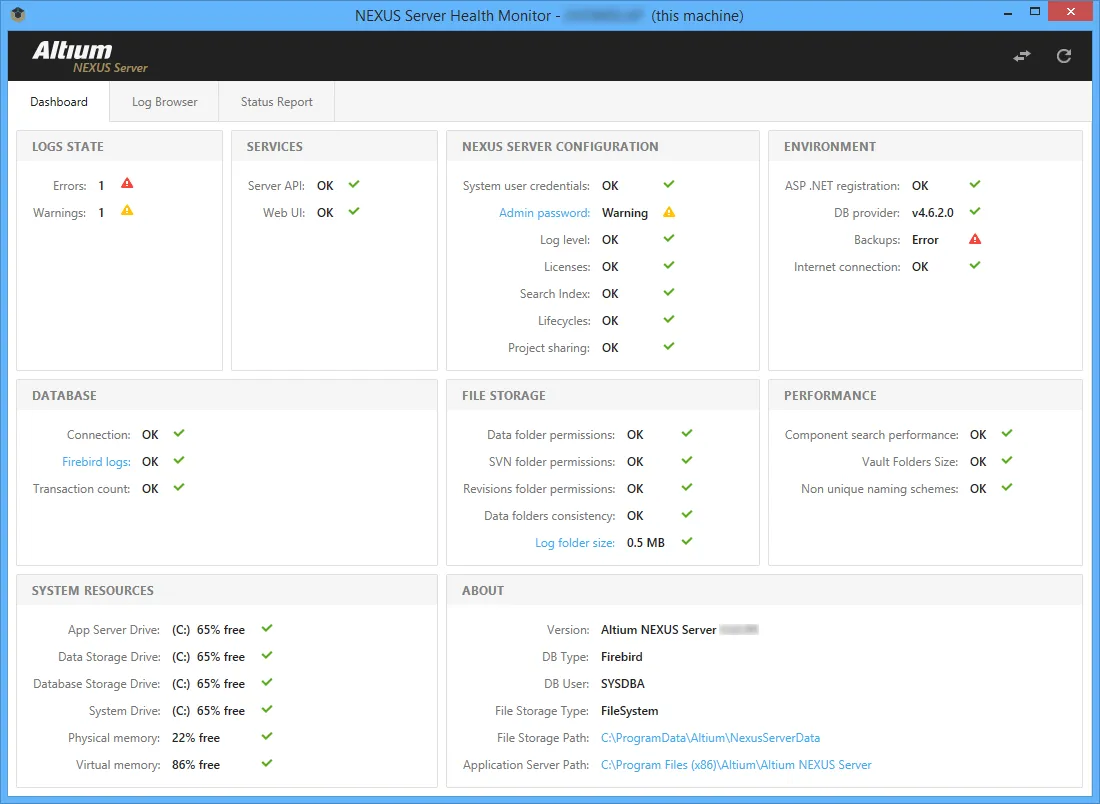Image resolution: width=1100 pixels, height=804 pixels.
Task: Click the warning triangle beside Admin password
Action: (x=669, y=212)
